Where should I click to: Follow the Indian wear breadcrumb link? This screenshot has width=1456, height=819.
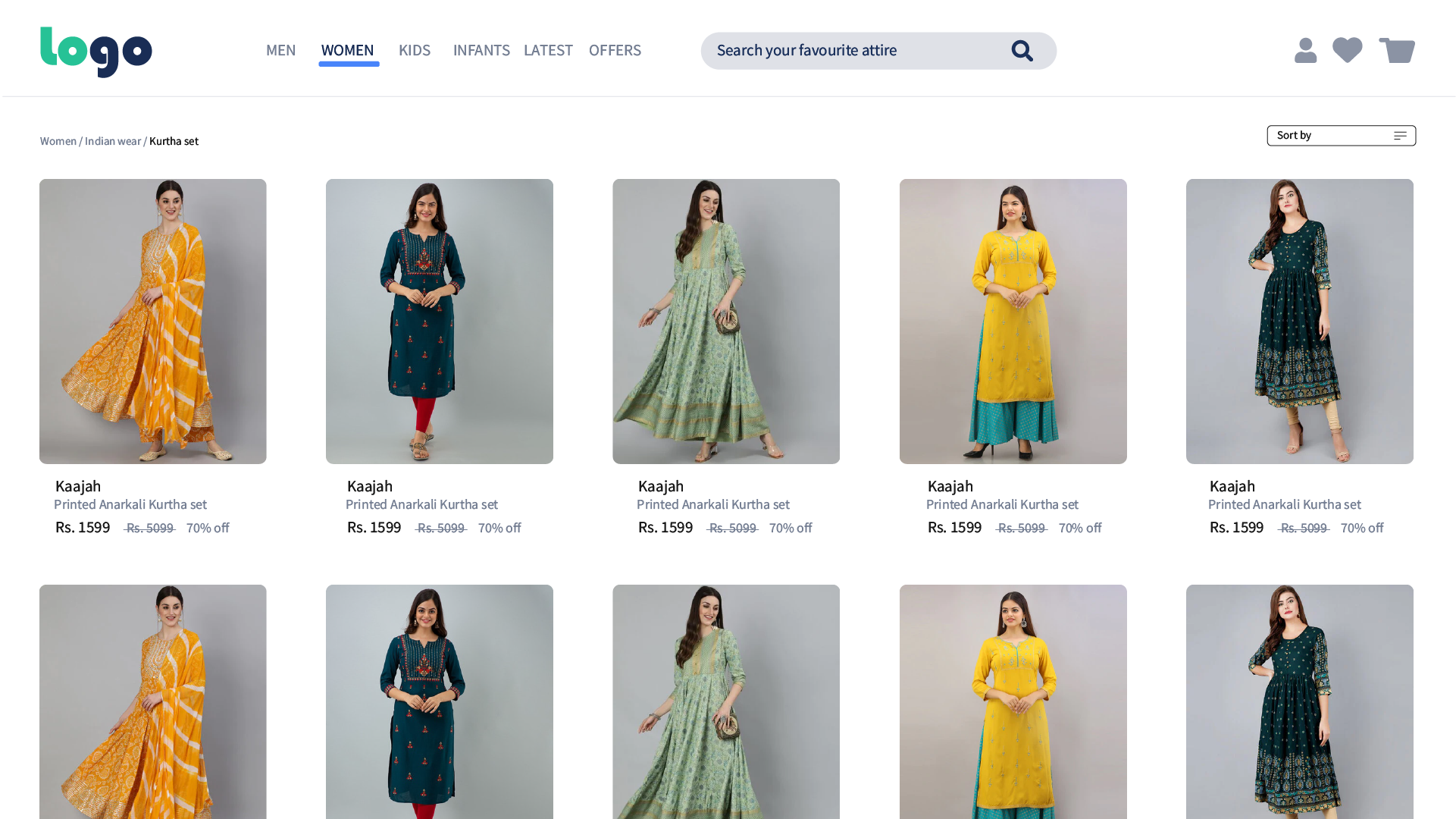point(113,141)
